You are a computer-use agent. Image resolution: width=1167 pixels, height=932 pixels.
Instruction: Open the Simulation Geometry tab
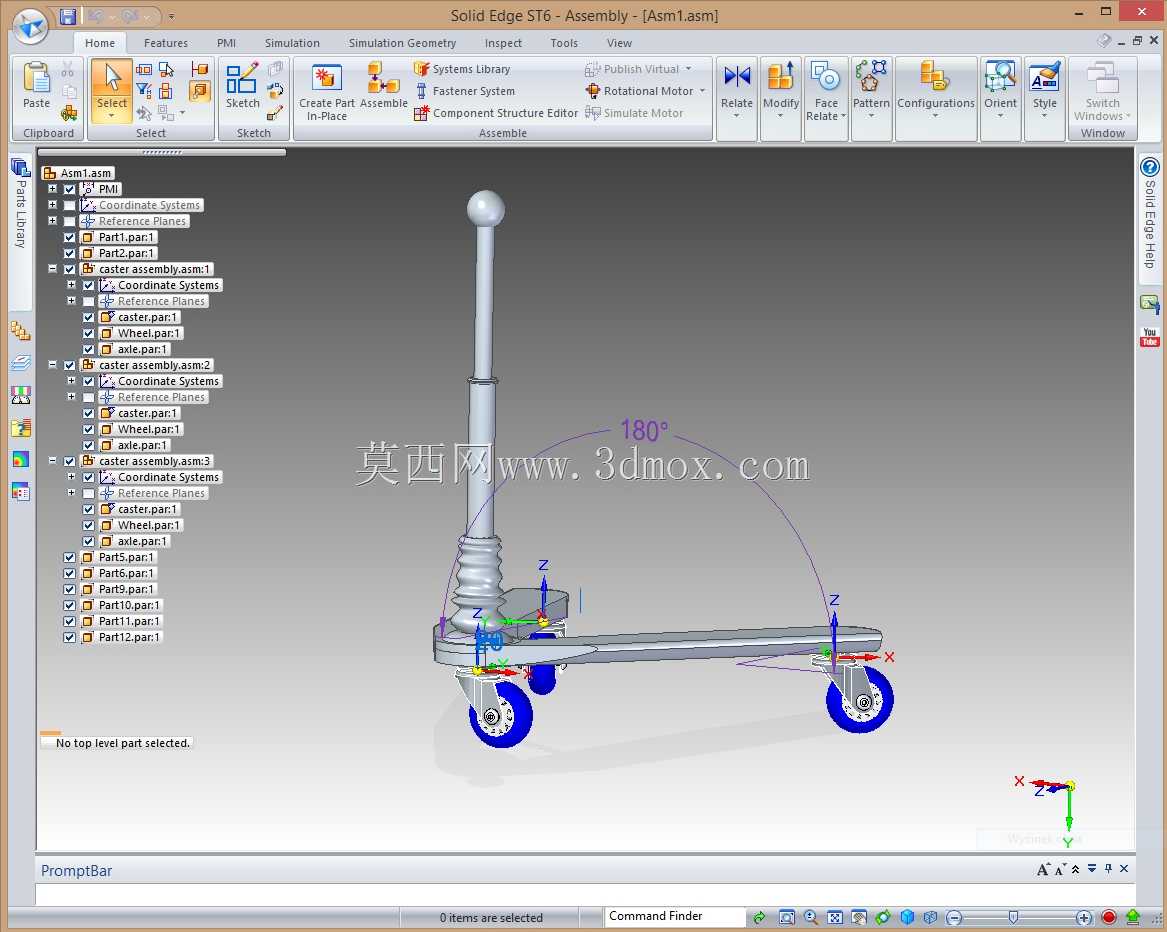(402, 43)
